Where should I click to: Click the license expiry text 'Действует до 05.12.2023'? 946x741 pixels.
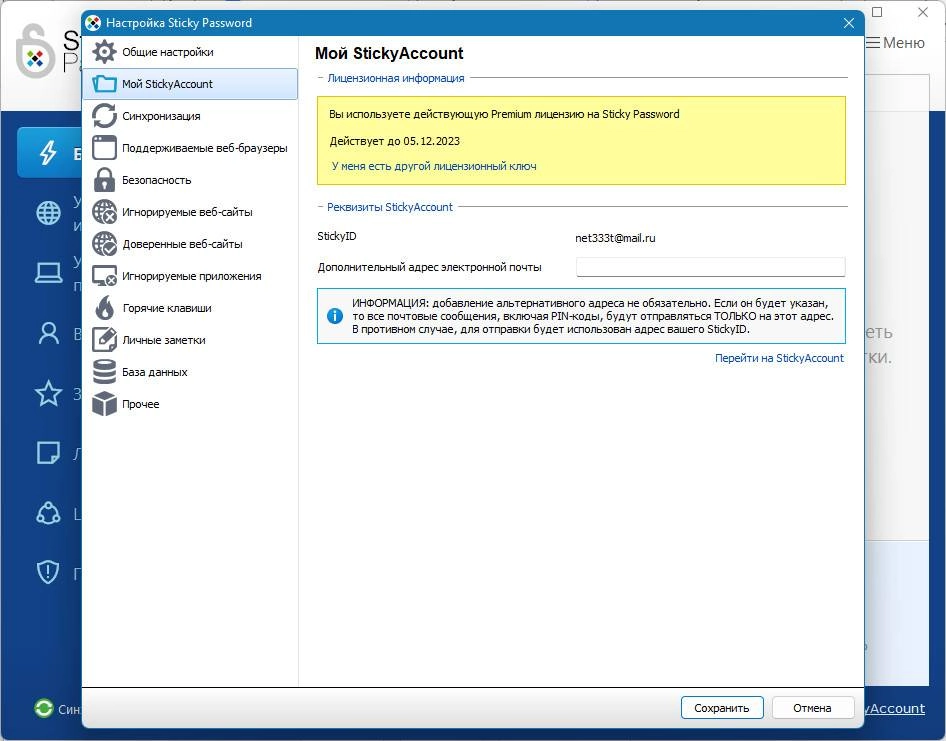(395, 141)
